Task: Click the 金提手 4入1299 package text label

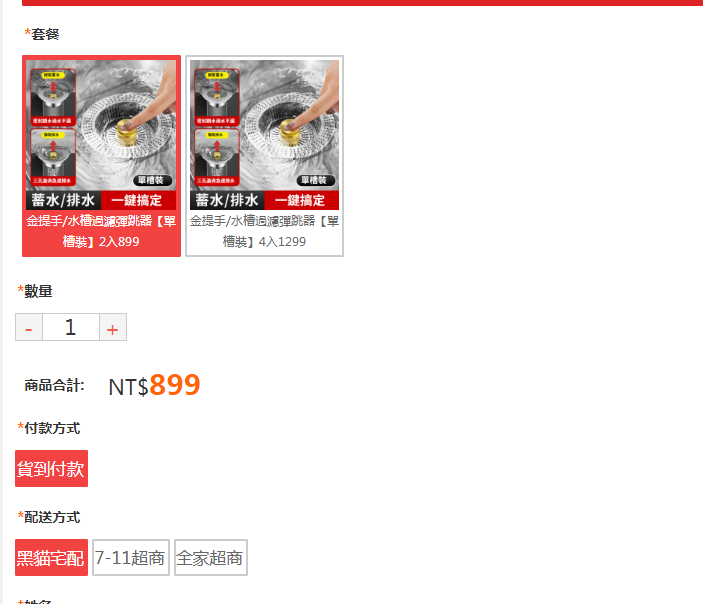Action: pyautogui.click(x=265, y=231)
